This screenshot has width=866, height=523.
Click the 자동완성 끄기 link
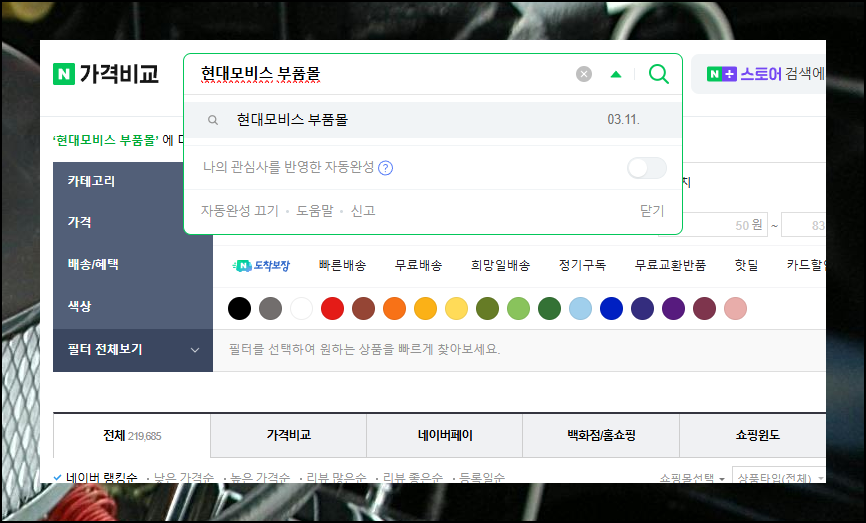[x=240, y=210]
